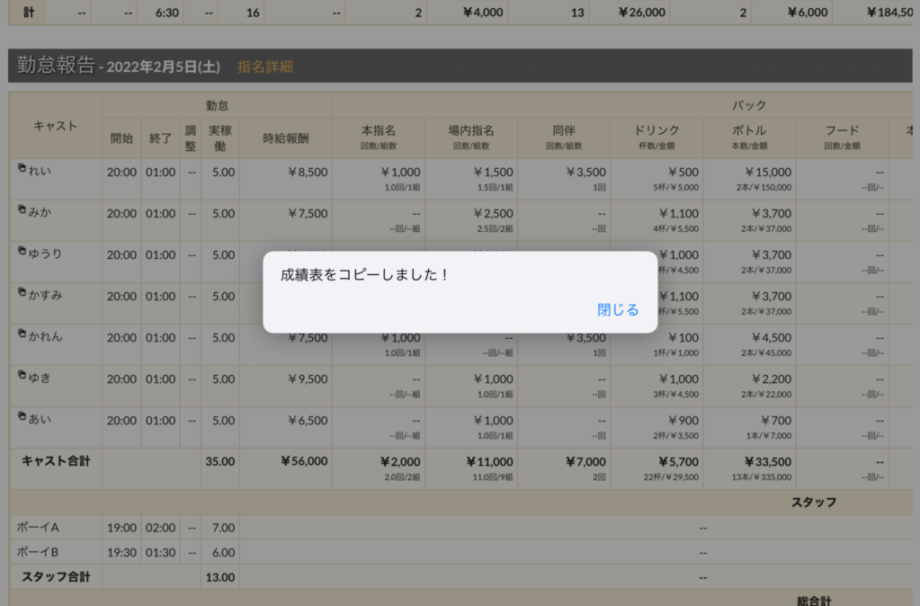Click the 場内指名 column header
920x606 pixels.
pos(471,131)
